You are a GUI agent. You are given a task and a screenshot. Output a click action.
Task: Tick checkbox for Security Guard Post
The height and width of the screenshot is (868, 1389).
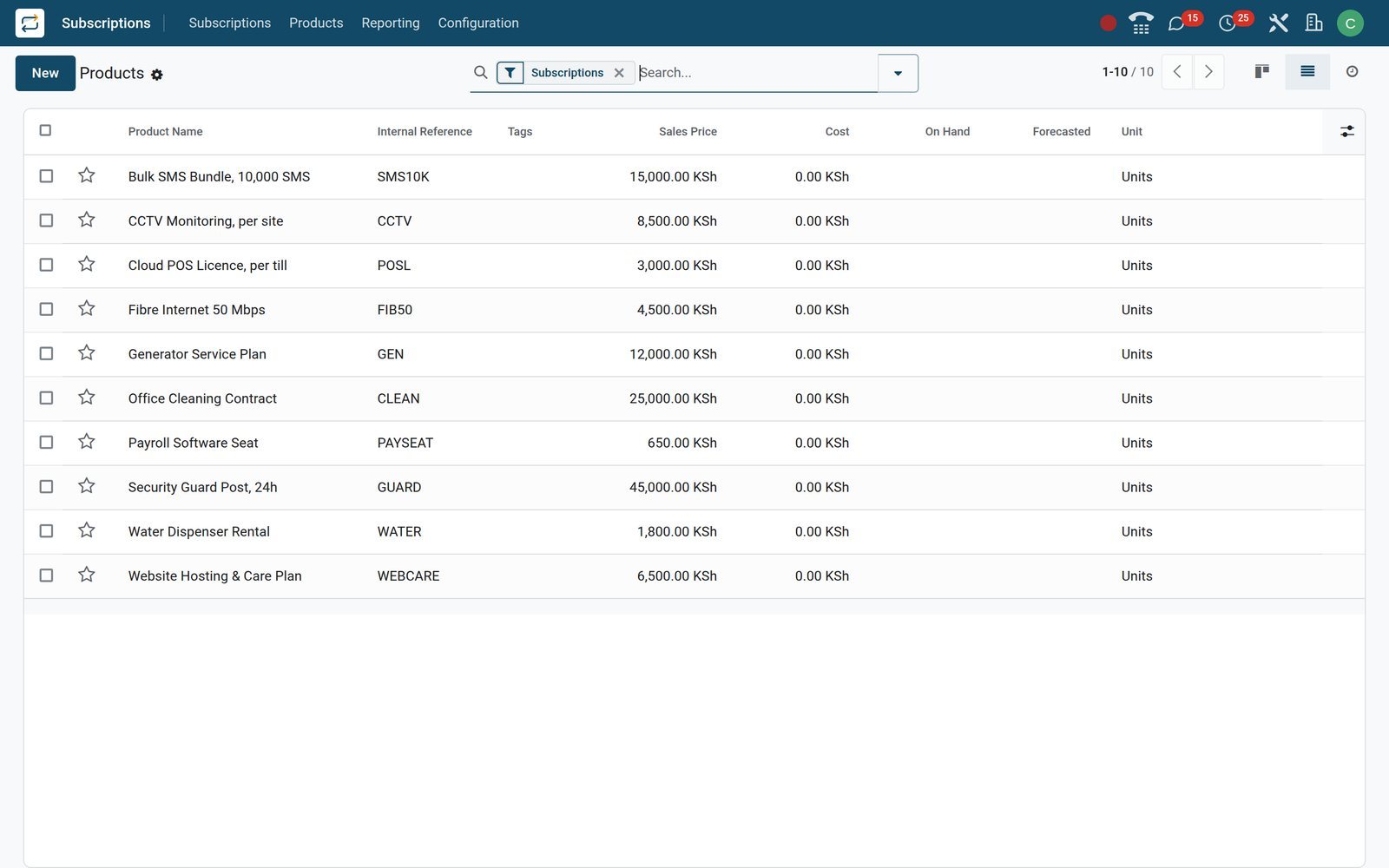pos(46,487)
